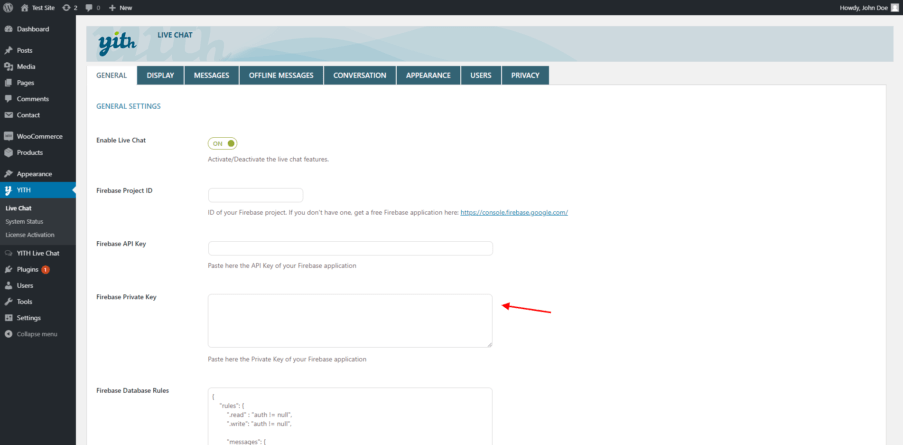Click the Pages icon in sidebar
This screenshot has width=903, height=445.
click(x=8, y=83)
